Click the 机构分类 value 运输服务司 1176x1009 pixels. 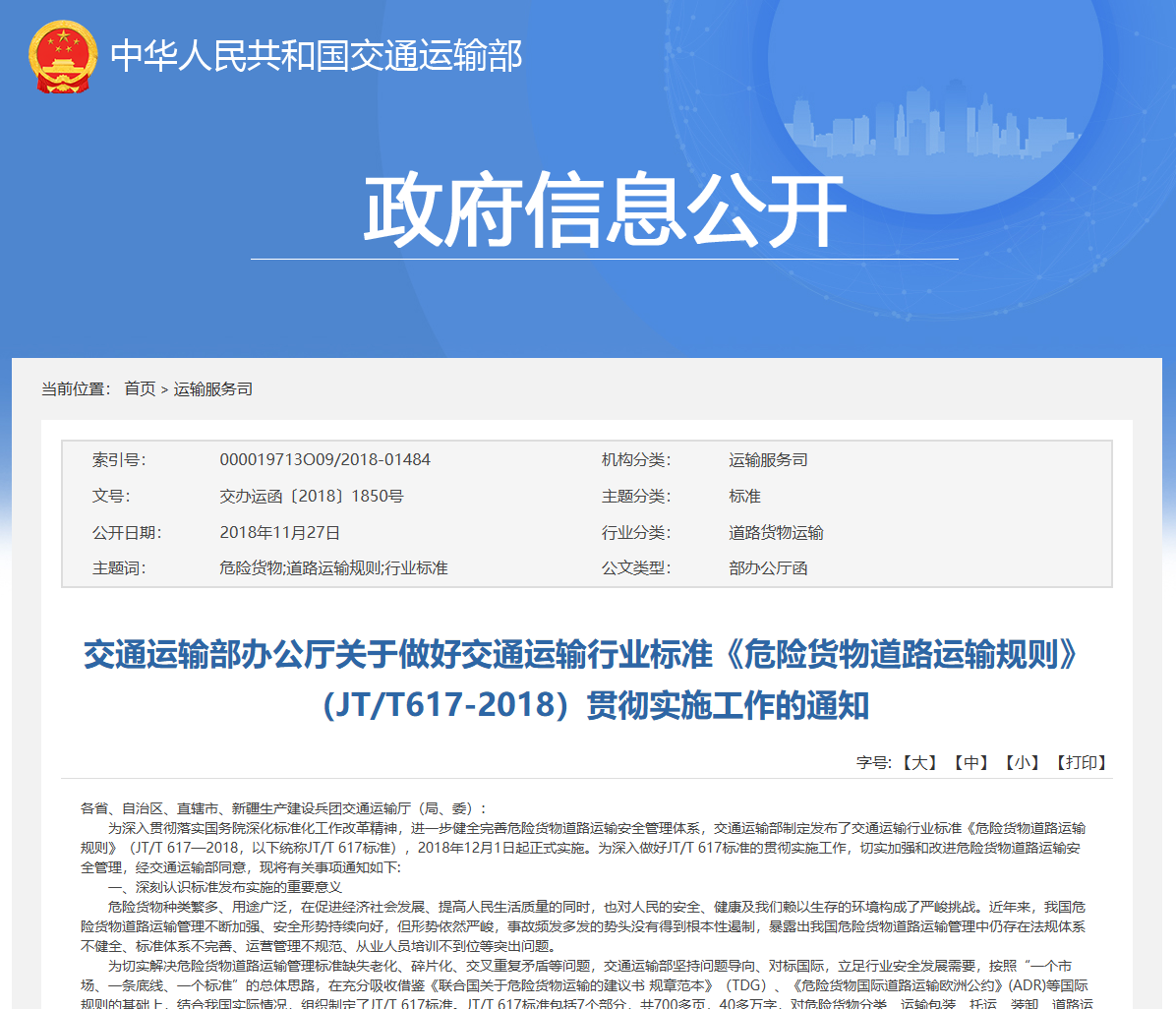[768, 460]
